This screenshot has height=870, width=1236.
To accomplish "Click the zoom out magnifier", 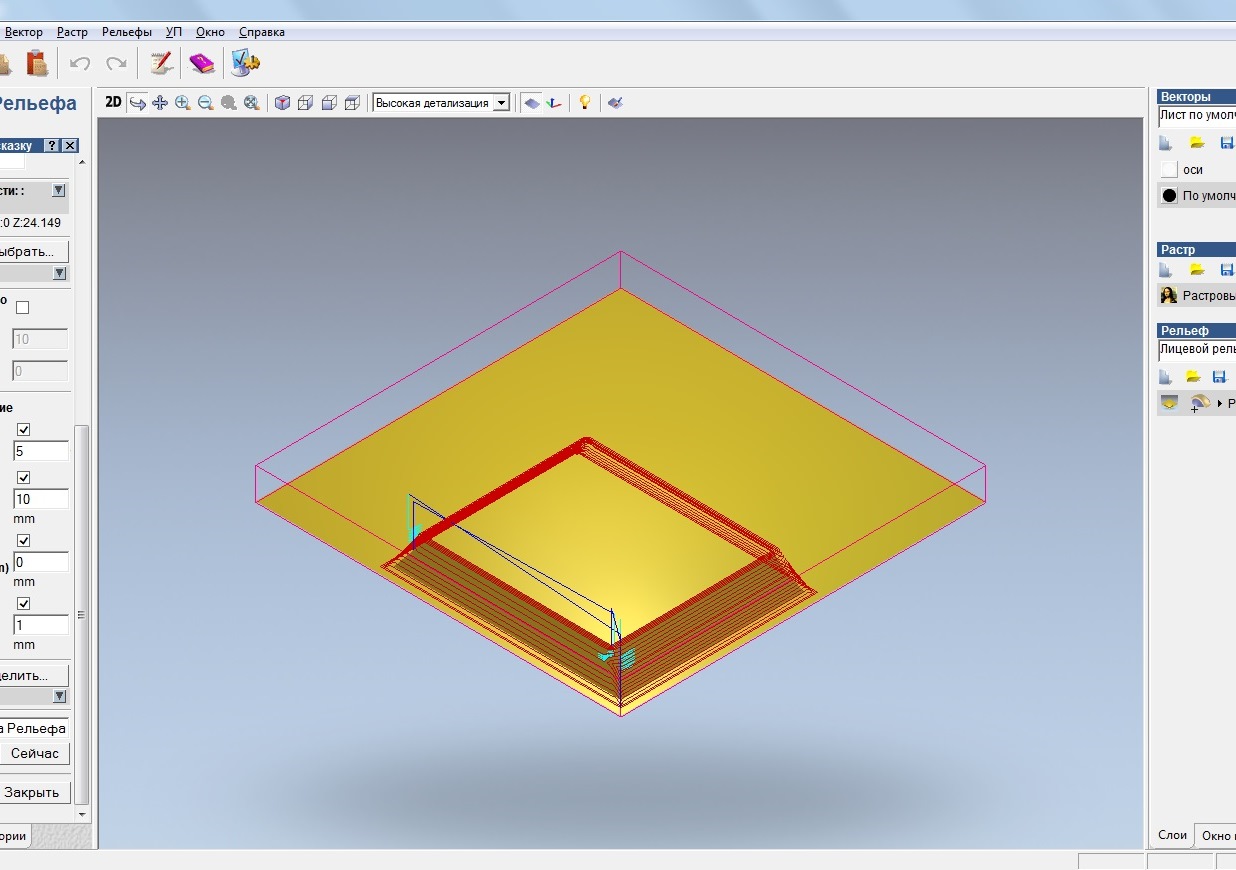I will (206, 102).
